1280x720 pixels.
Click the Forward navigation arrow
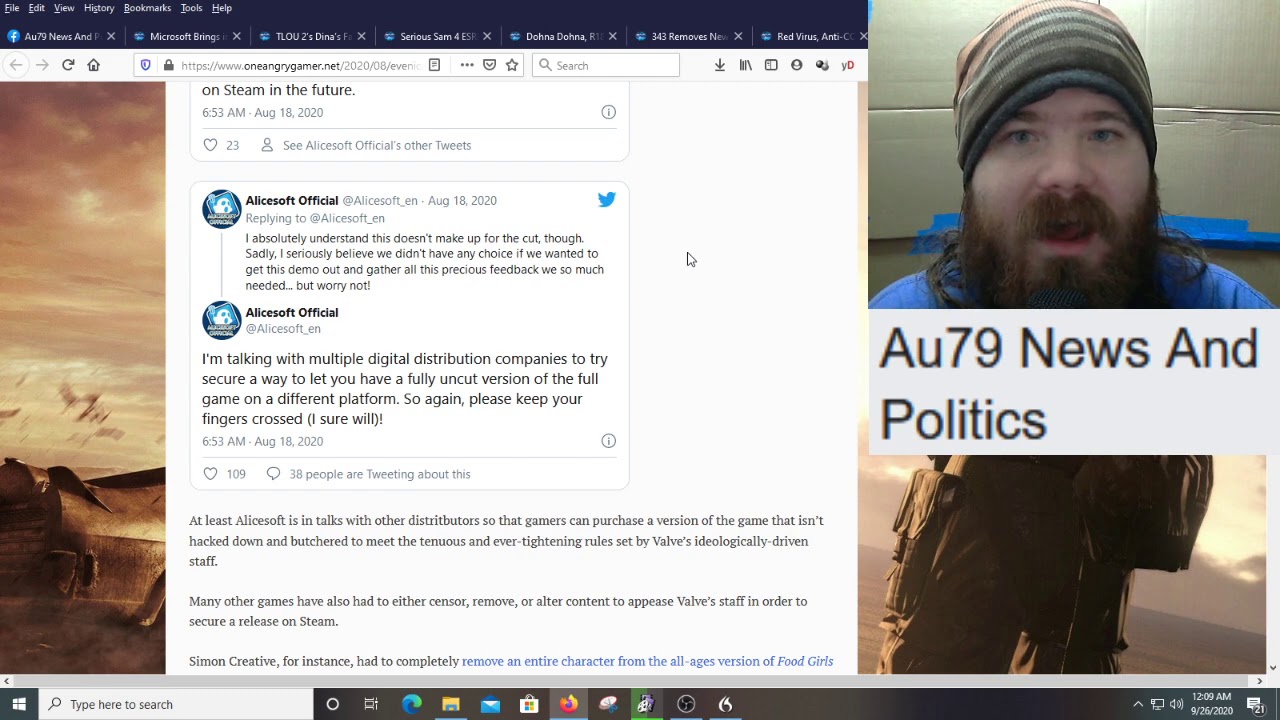42,65
